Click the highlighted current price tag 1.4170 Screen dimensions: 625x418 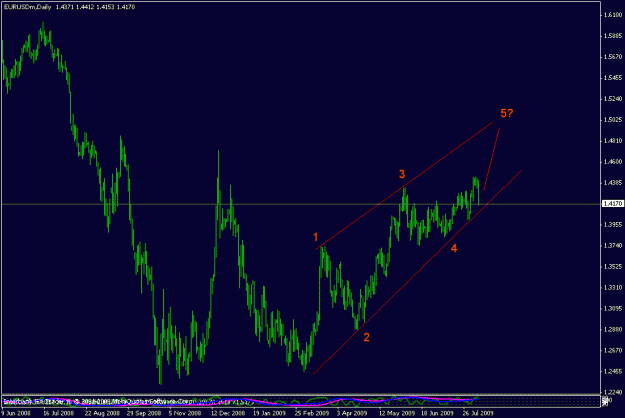[x=613, y=204]
